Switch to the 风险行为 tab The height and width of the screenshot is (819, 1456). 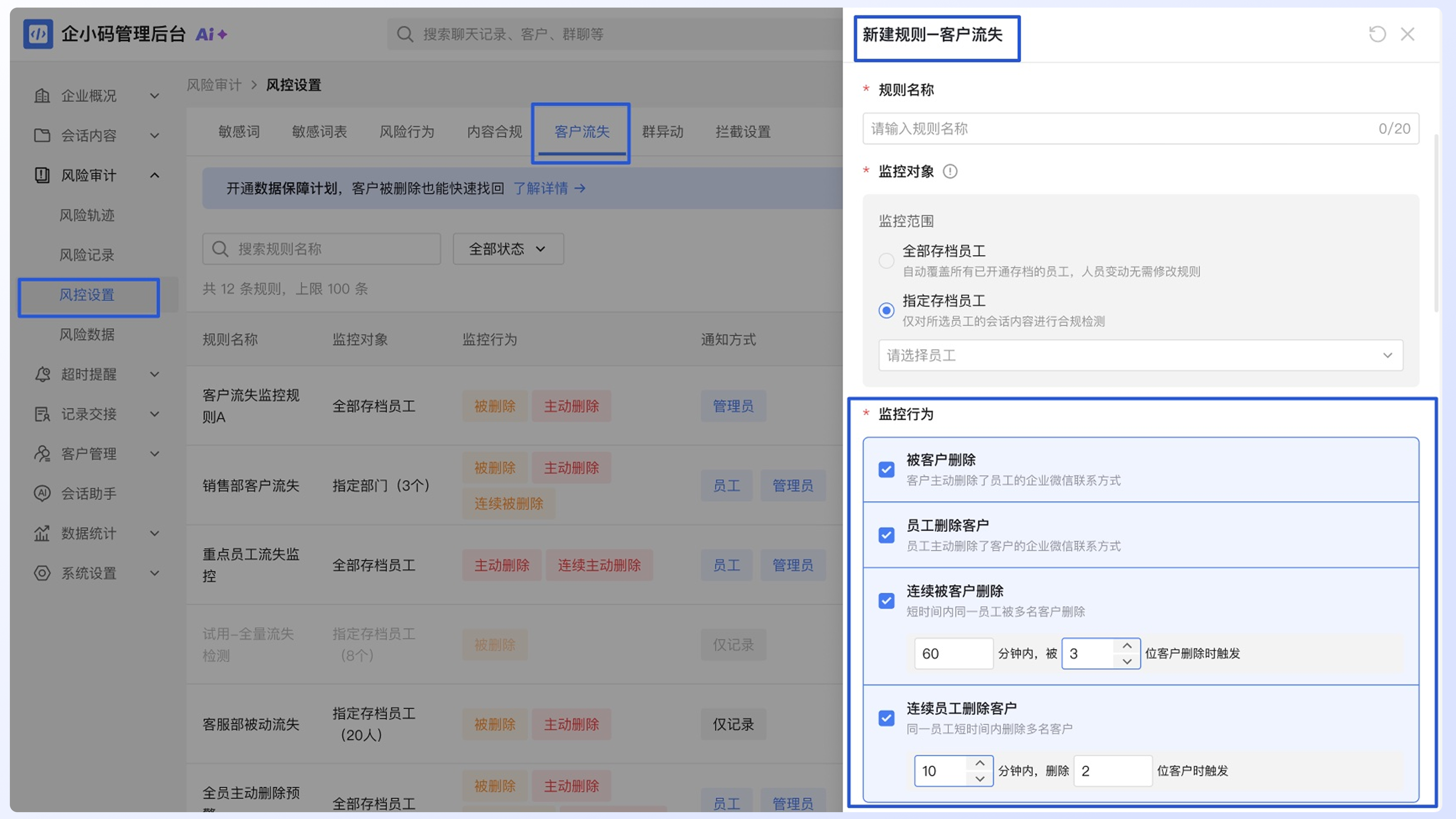407,132
